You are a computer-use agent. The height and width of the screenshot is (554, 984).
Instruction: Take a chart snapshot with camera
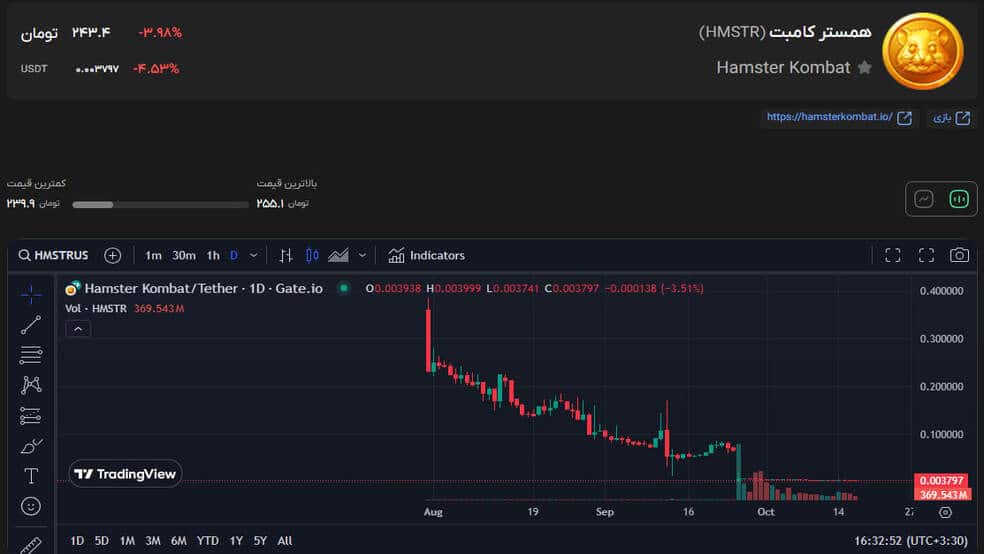tap(959, 255)
